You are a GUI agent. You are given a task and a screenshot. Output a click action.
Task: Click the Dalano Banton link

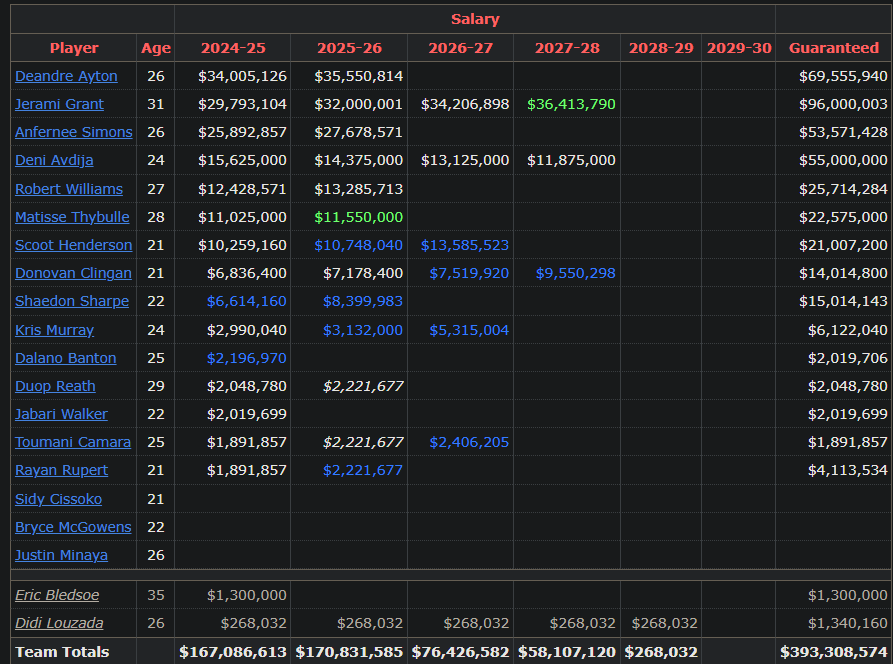[x=65, y=358]
